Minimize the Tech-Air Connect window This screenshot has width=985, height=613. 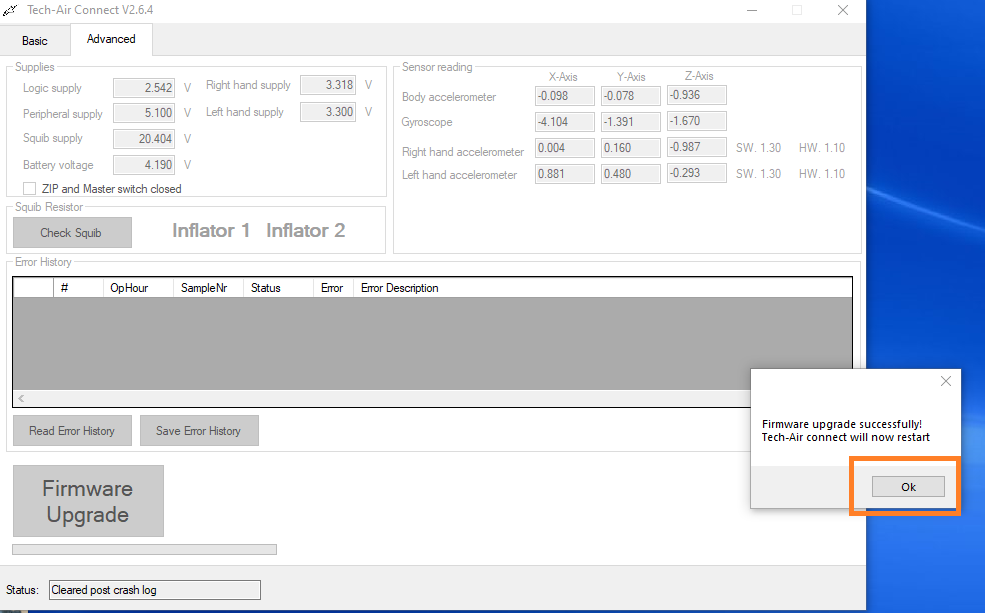(752, 10)
